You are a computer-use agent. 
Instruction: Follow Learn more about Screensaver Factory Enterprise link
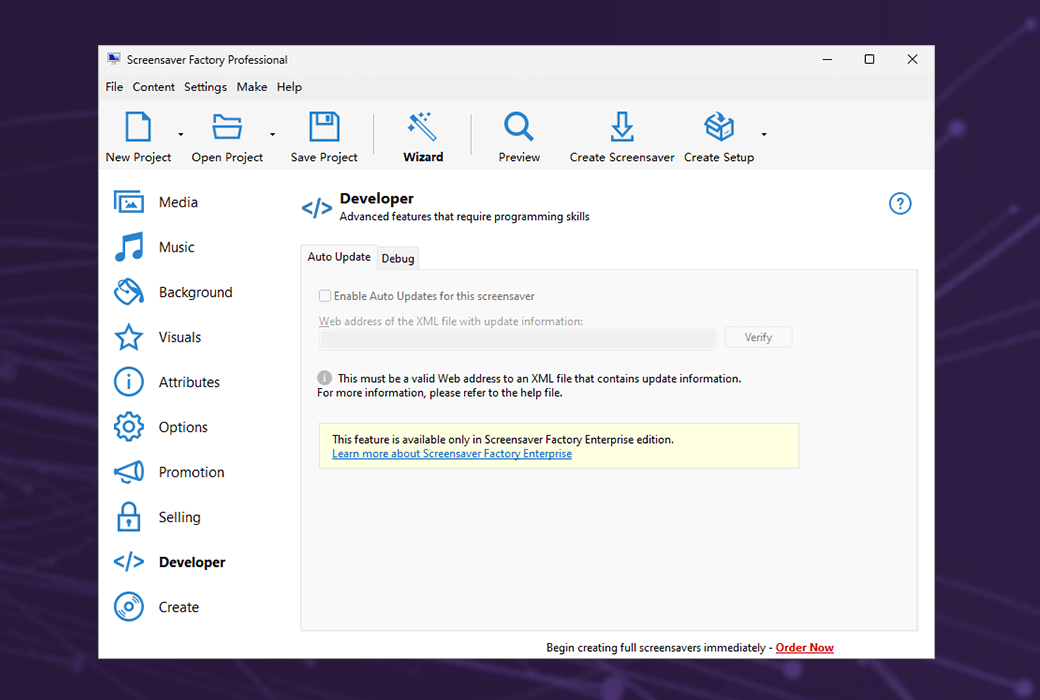[452, 454]
